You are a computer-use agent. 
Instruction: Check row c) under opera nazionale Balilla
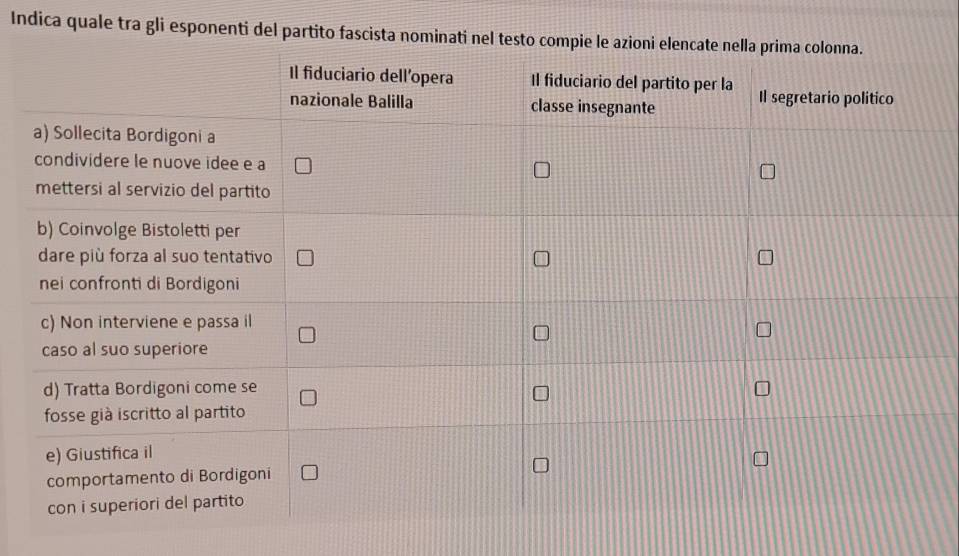point(307,335)
